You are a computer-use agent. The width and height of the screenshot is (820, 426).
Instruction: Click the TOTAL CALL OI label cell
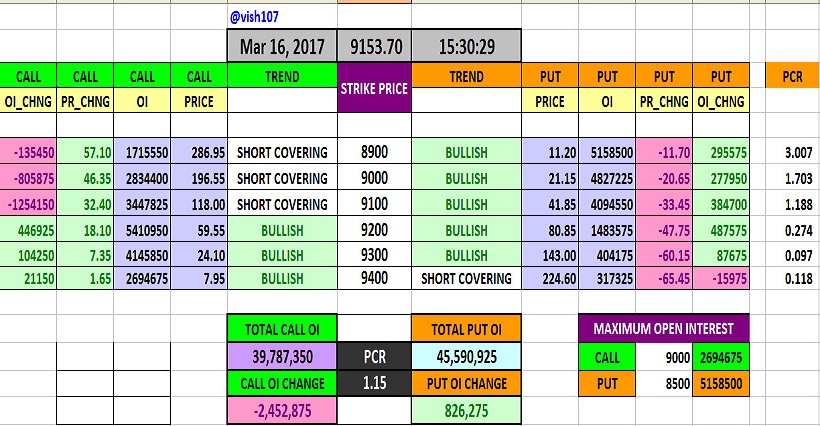(x=282, y=329)
